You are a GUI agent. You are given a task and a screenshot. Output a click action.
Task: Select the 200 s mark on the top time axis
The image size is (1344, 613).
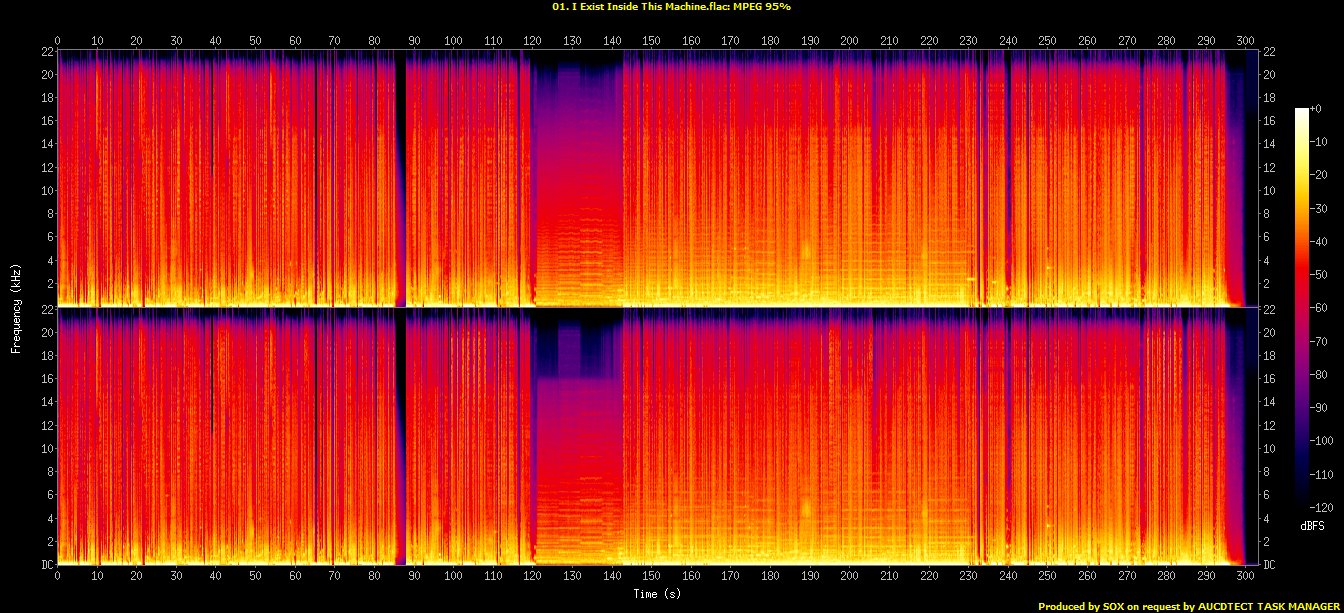849,40
